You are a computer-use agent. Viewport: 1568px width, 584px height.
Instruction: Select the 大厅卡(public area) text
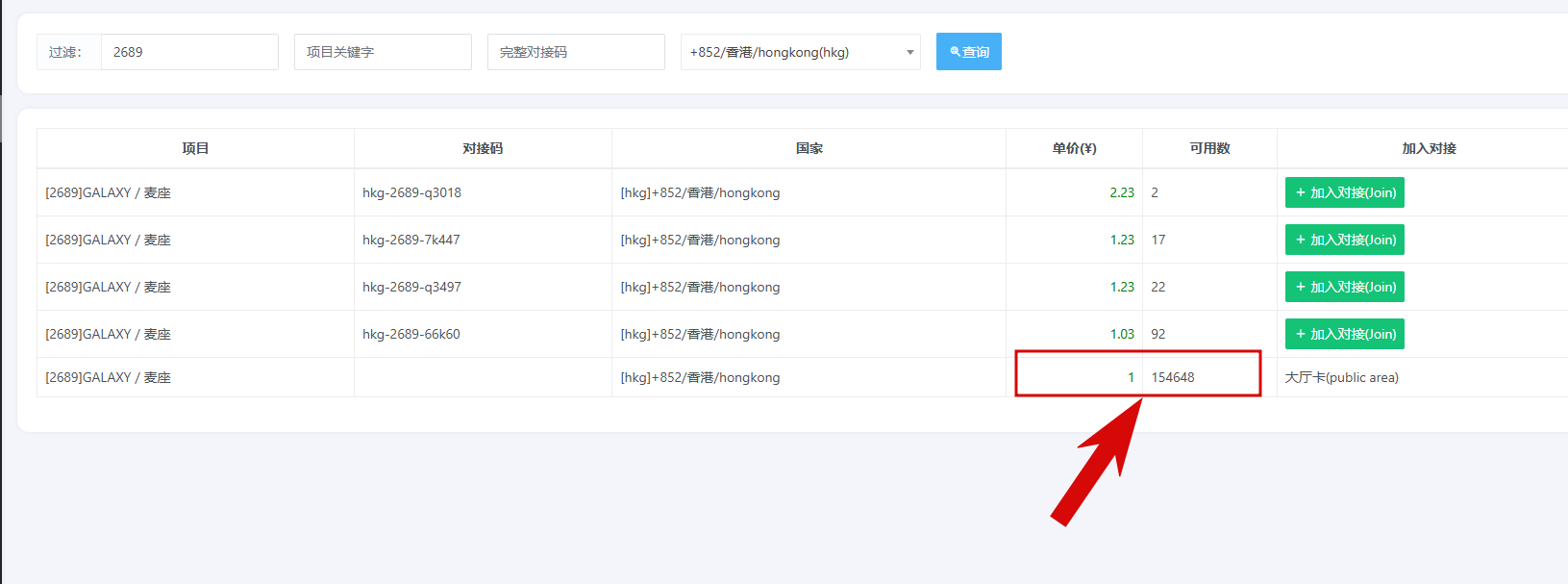(1341, 377)
